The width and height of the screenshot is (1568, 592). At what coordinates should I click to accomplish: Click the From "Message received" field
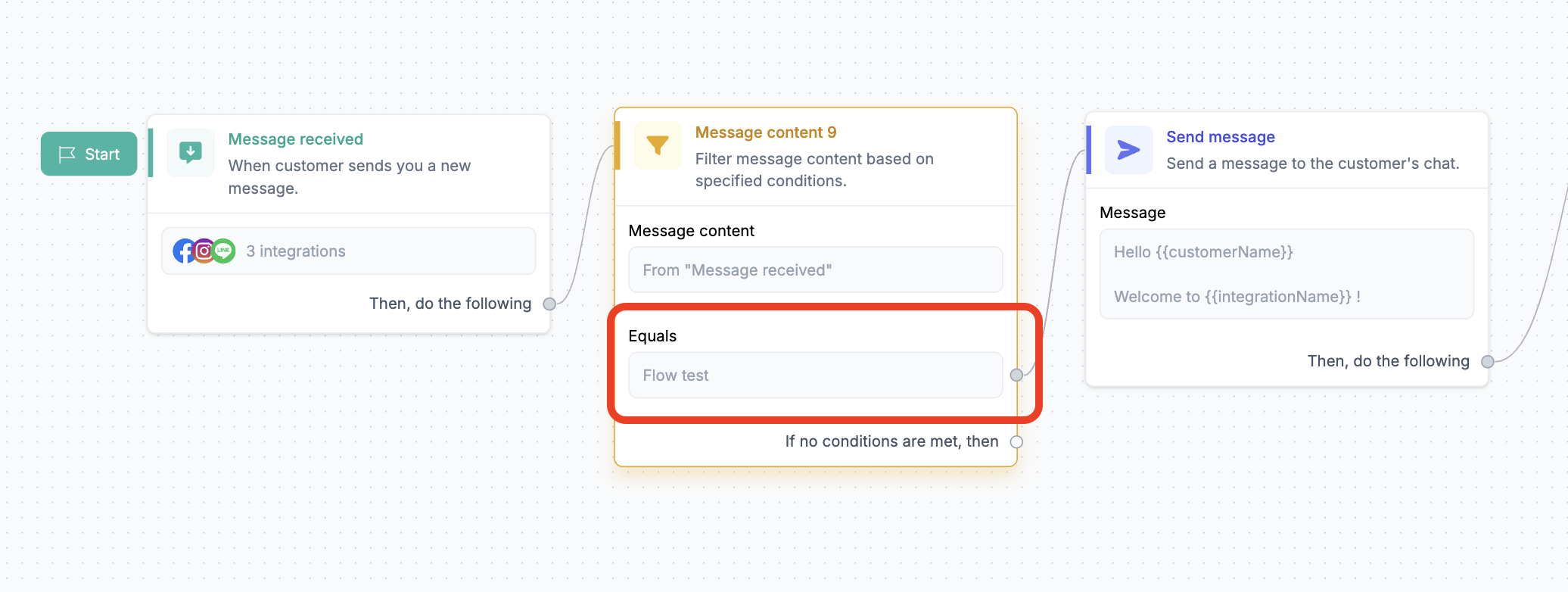coord(815,270)
